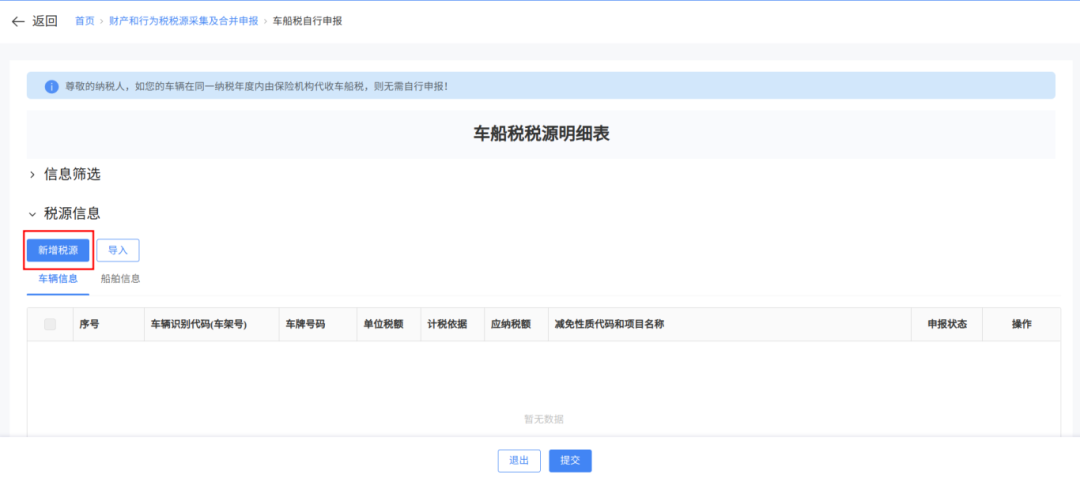Click the 提交 button
The image size is (1080, 478).
pos(570,461)
